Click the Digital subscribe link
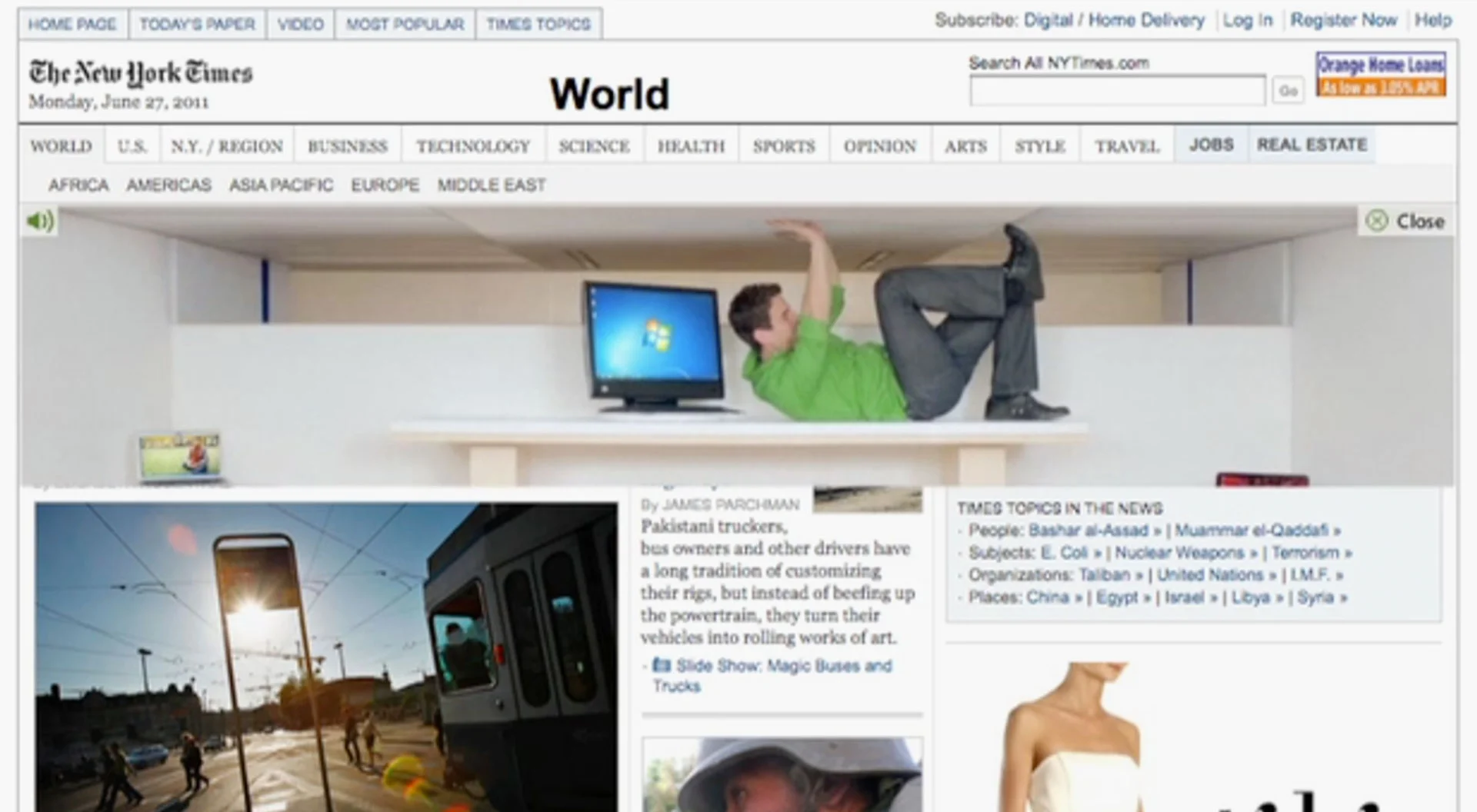Screen dimensions: 1477x812 click(x=1048, y=21)
